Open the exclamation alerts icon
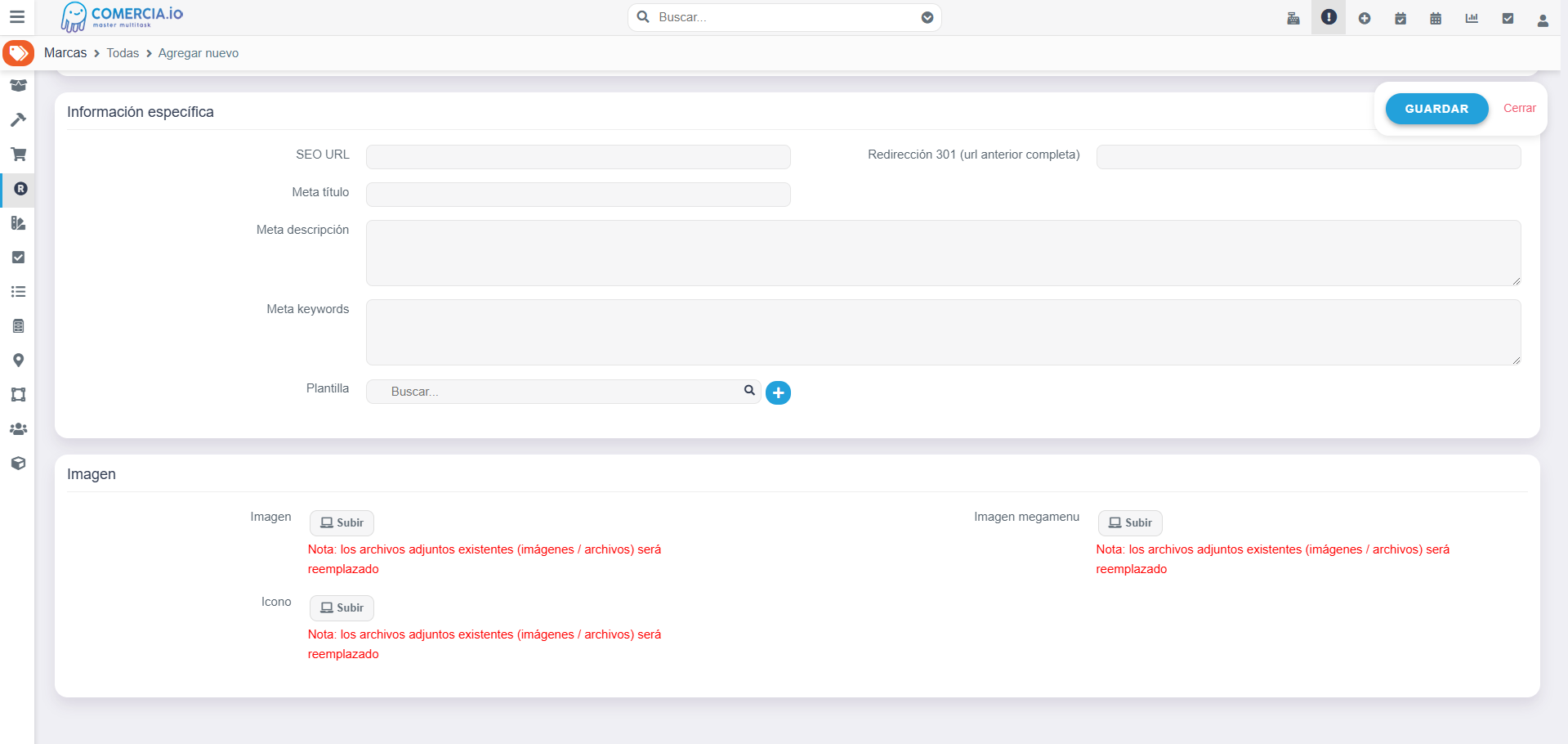Screen dimensions: 1568x744 (1329, 17)
